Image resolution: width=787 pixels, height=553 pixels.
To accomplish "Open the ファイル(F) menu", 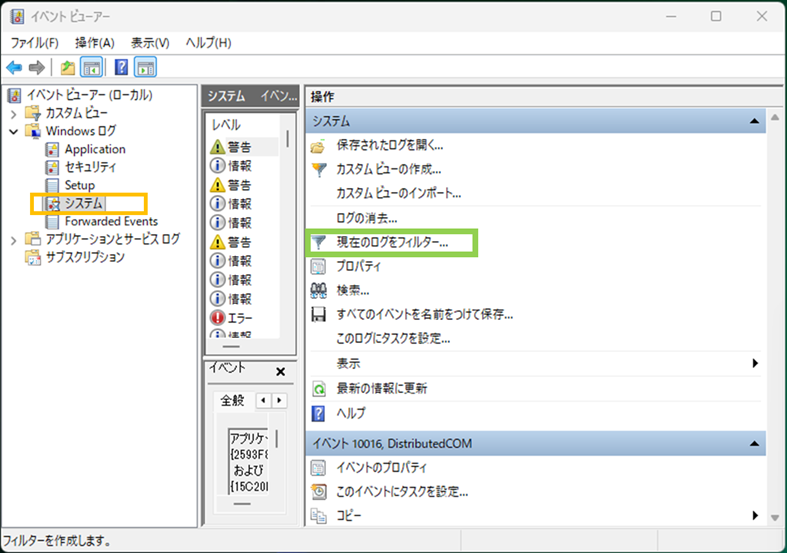I will (35, 43).
